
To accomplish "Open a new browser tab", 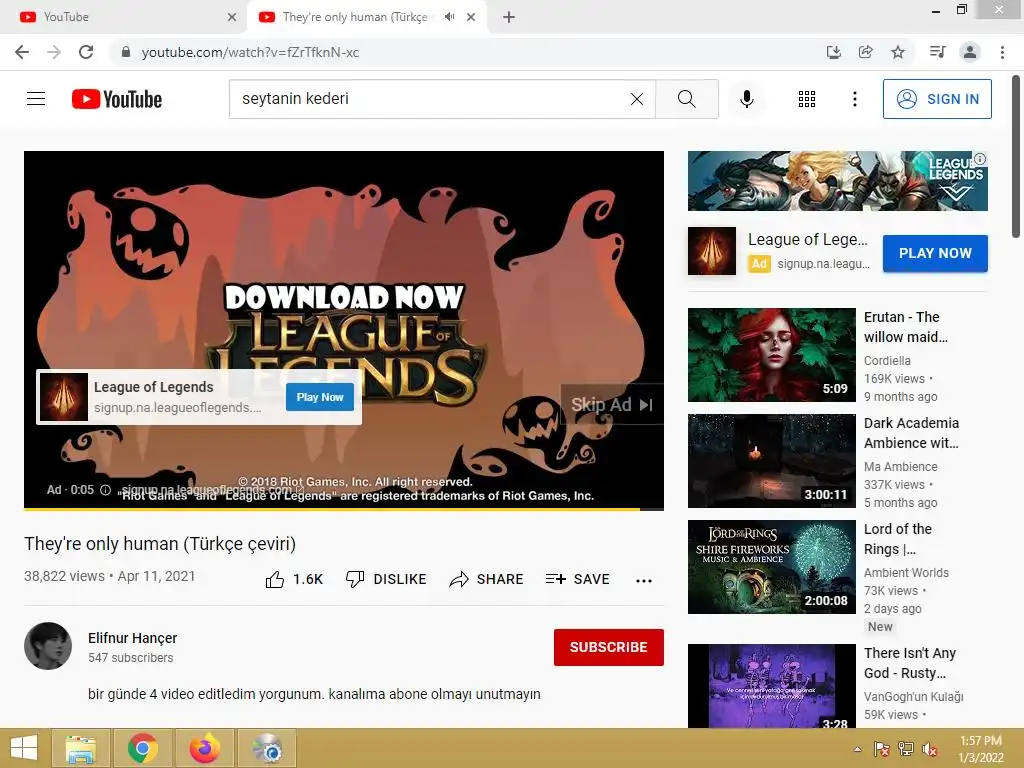I will (509, 17).
